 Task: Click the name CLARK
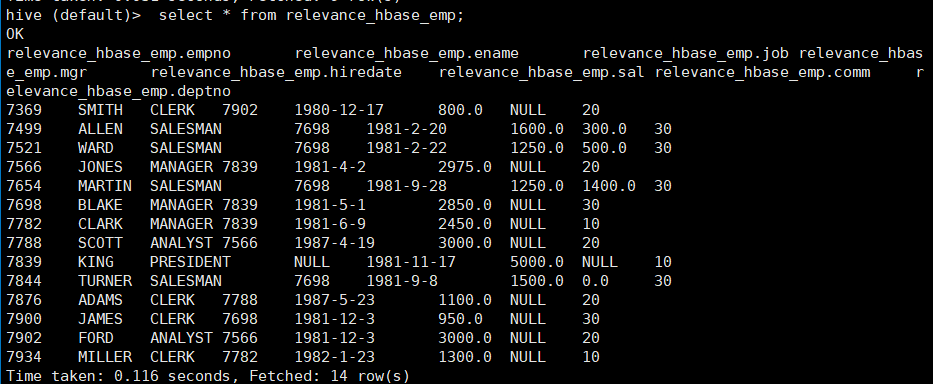[x=100, y=224]
